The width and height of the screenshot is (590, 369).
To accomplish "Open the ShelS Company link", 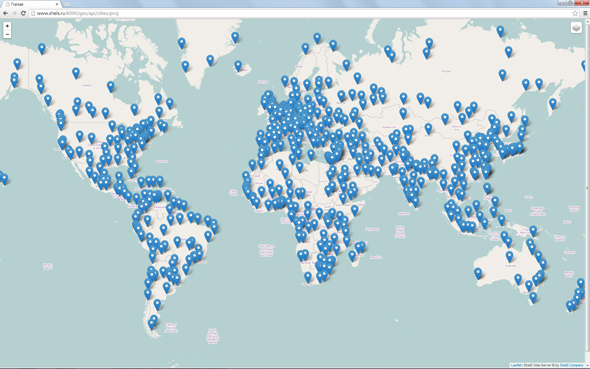I will 571,365.
